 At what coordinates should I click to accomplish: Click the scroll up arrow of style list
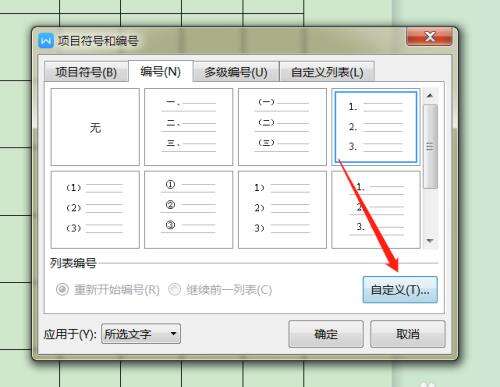430,96
